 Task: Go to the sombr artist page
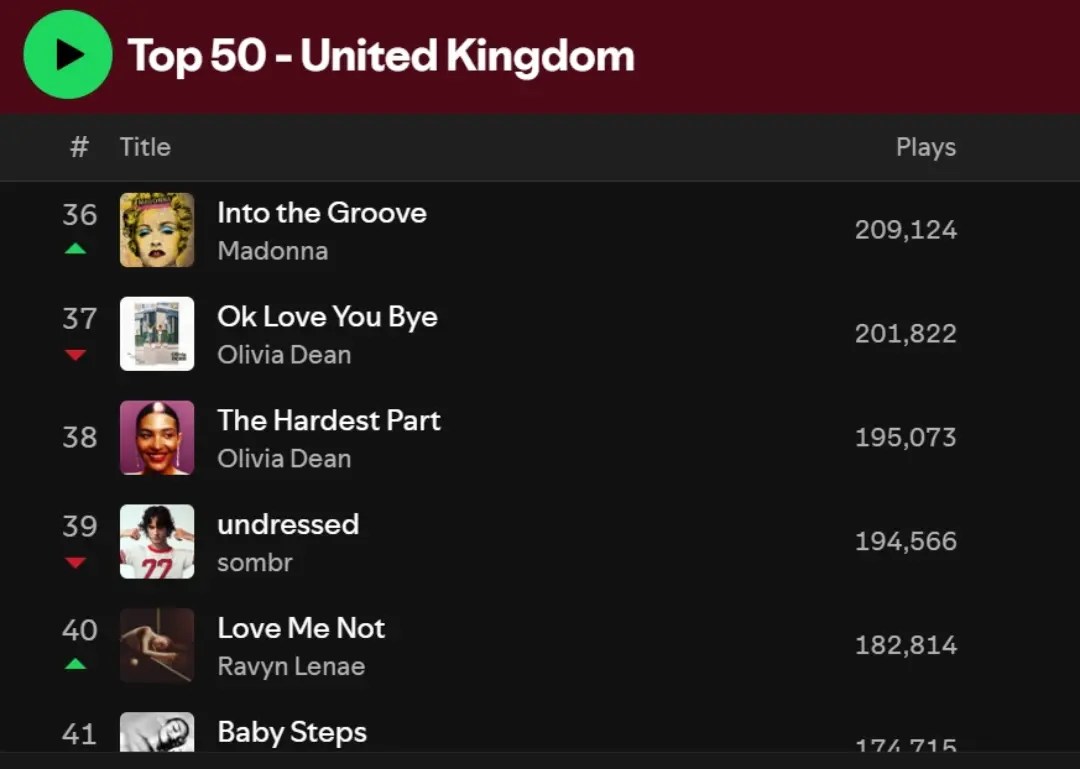coord(255,563)
